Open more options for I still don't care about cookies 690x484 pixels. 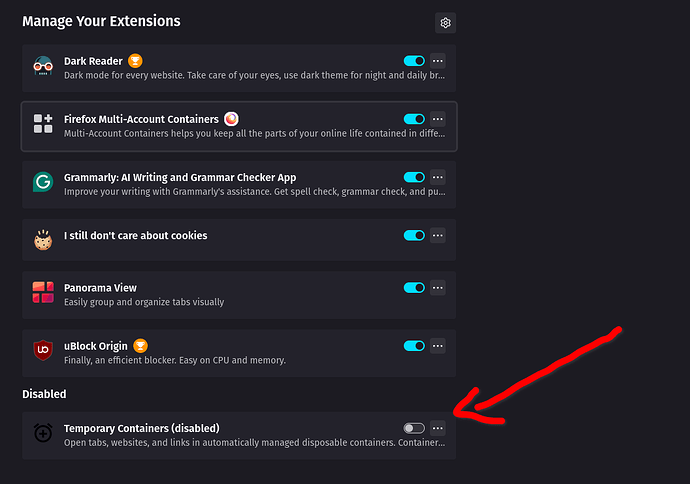click(437, 235)
